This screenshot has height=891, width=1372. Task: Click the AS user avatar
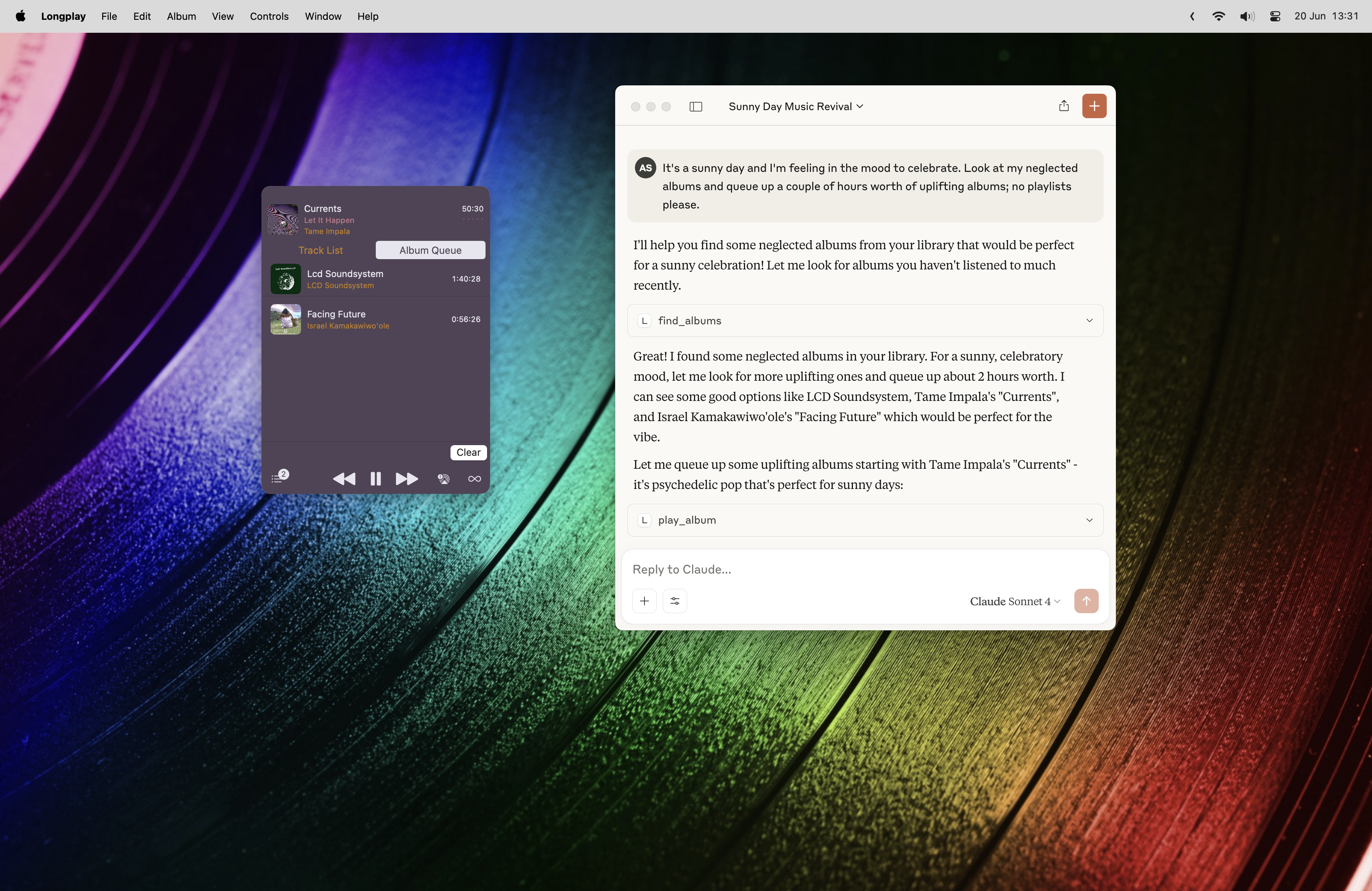[645, 168]
